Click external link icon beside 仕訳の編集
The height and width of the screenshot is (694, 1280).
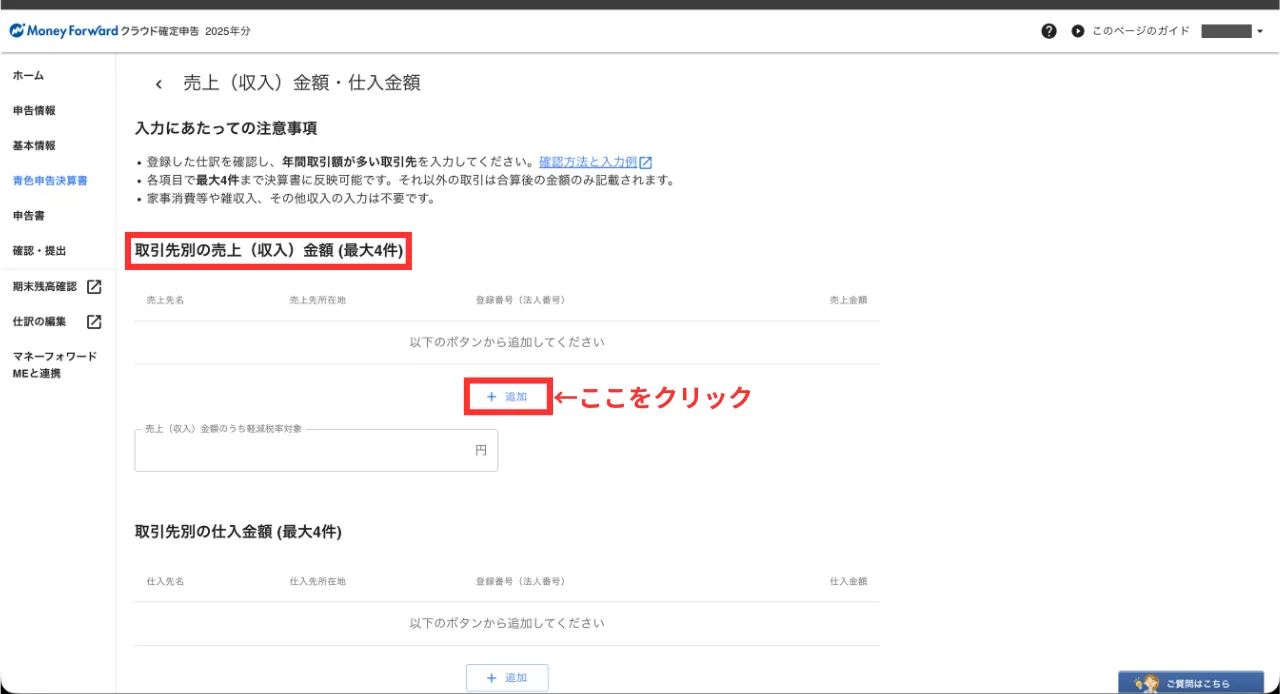pos(94,322)
